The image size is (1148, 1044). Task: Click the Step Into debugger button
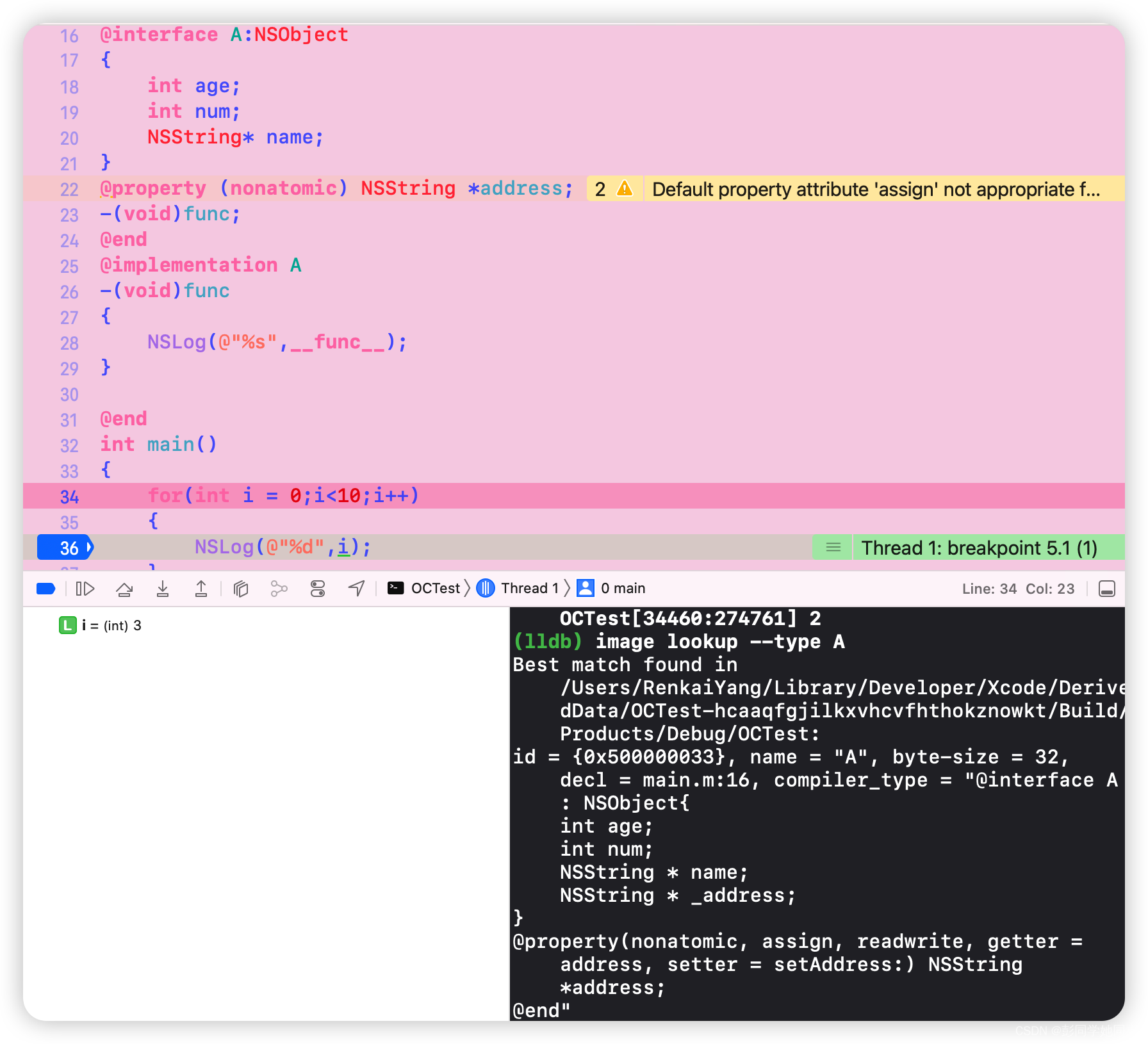pyautogui.click(x=163, y=589)
